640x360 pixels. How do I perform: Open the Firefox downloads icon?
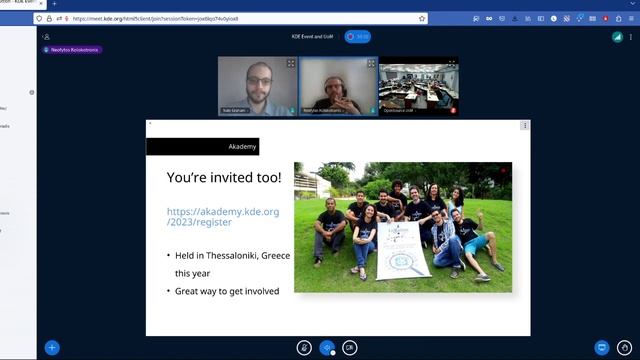click(x=515, y=19)
